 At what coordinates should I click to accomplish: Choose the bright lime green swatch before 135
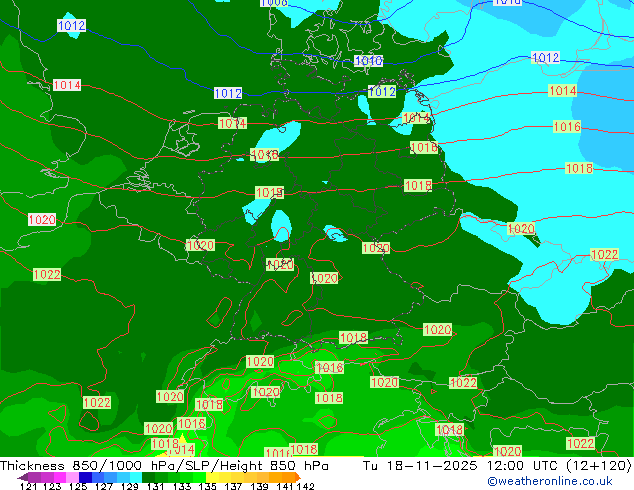click(x=199, y=477)
